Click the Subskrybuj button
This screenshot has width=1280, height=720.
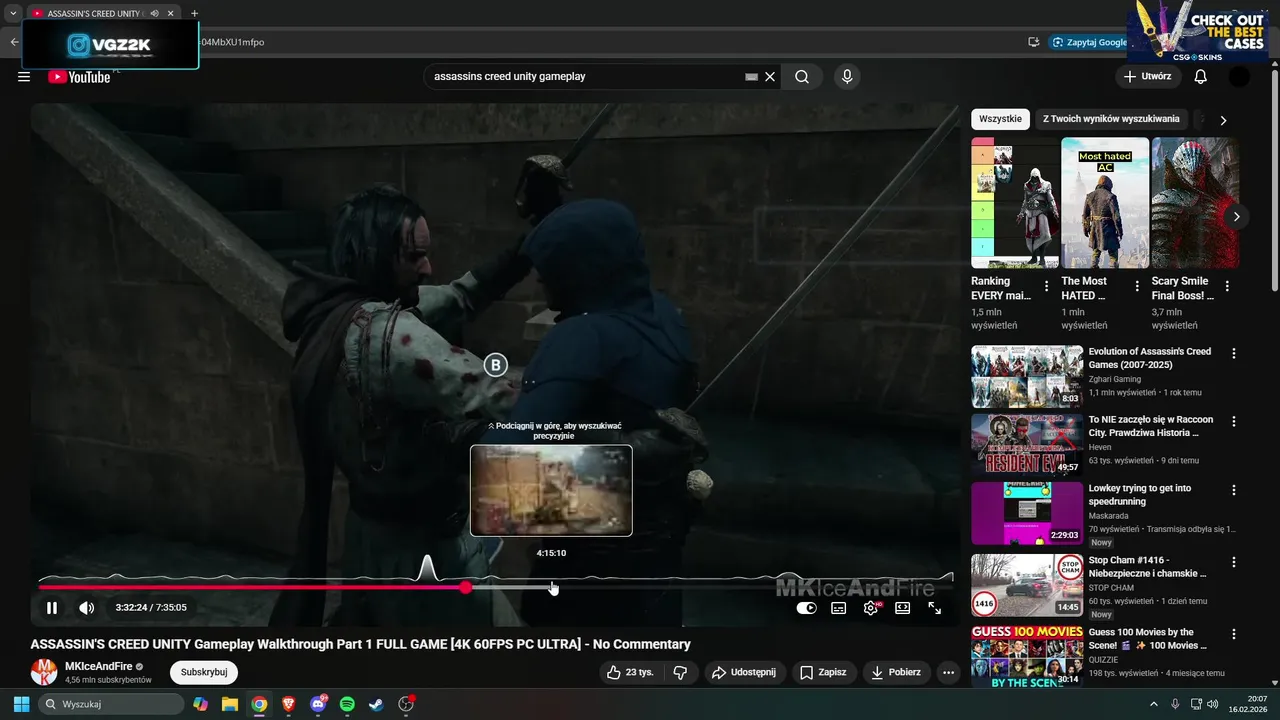coord(204,672)
